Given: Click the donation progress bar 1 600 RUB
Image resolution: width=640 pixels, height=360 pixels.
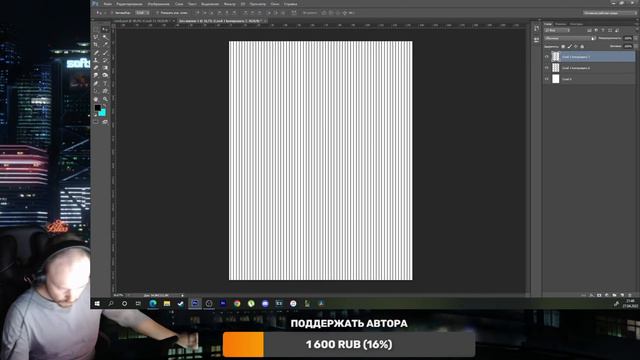Looking at the screenshot, I should point(349,344).
